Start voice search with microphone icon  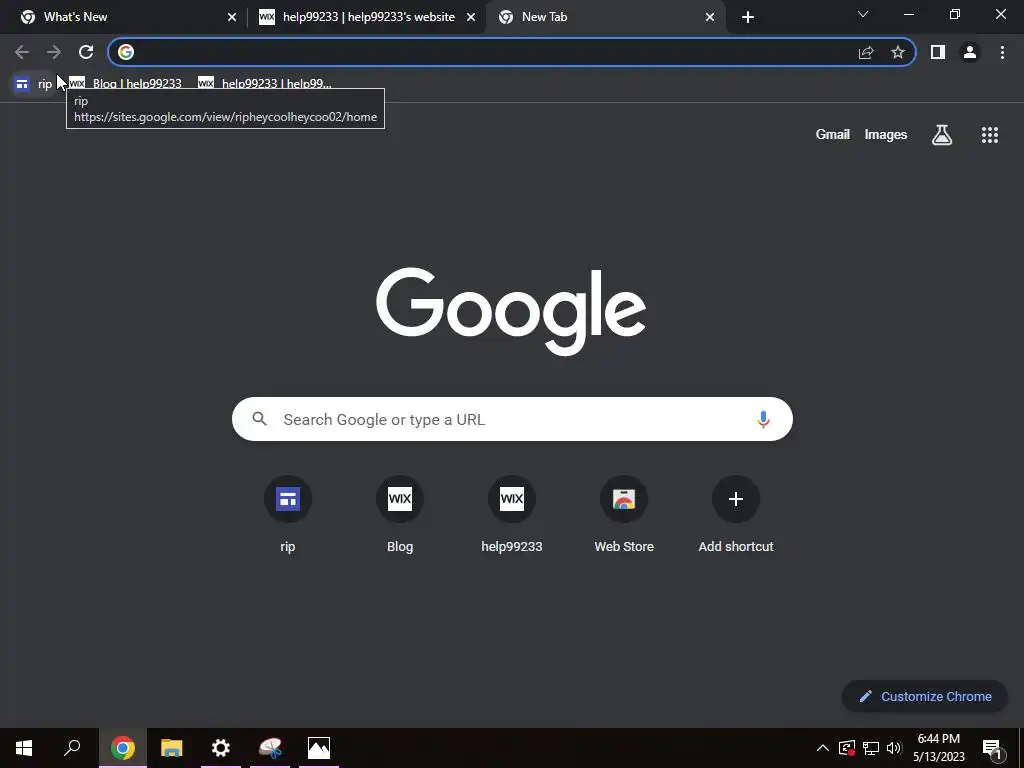click(763, 419)
